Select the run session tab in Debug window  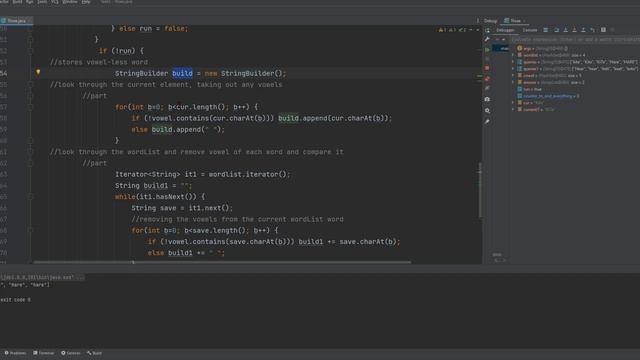tap(513, 20)
